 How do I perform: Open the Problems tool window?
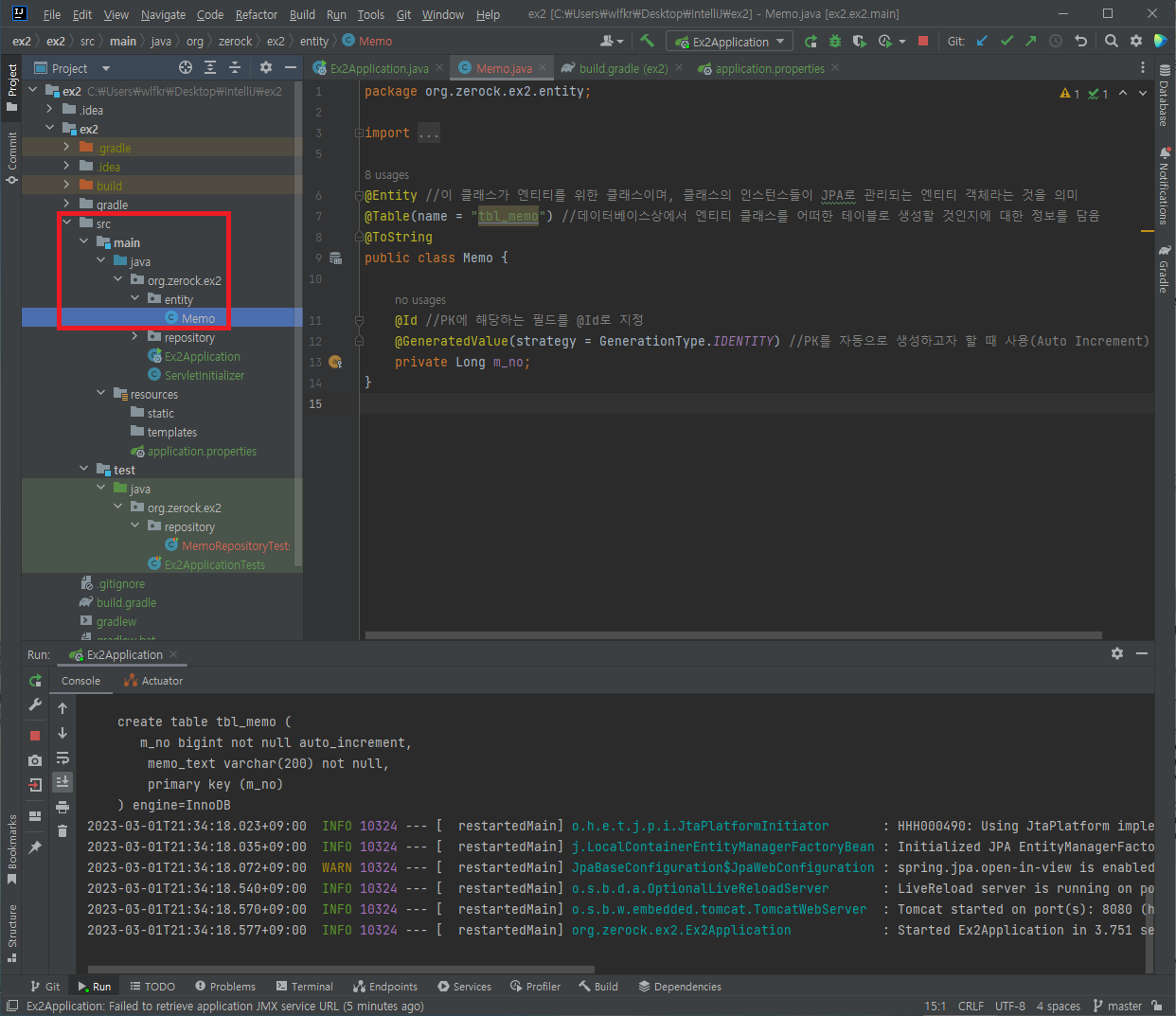[225, 987]
